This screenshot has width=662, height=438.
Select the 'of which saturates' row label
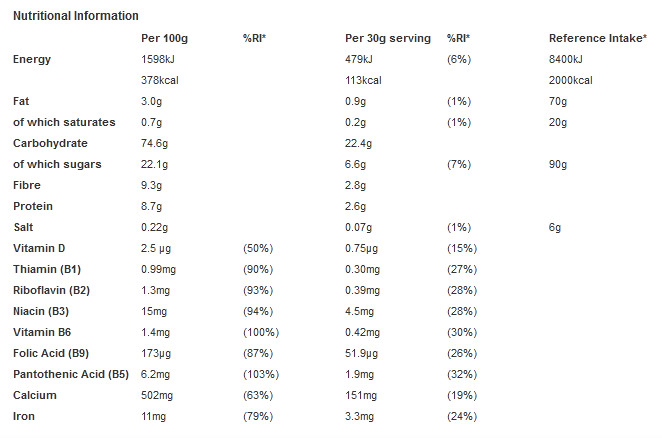63,122
